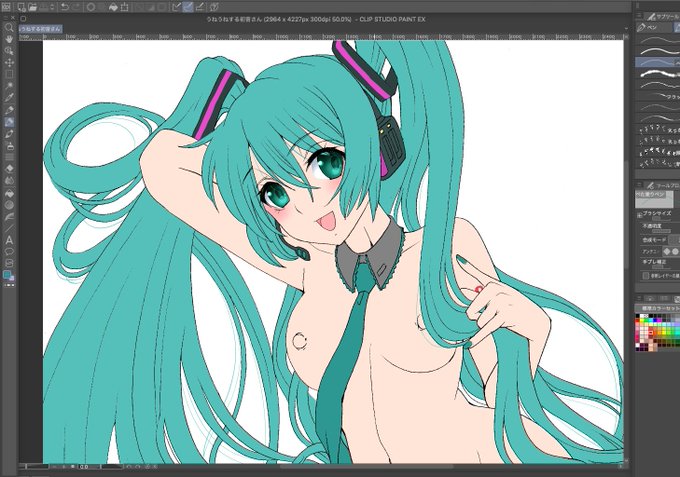
Task: Select the Text tool (A icon)
Action: [x=9, y=240]
